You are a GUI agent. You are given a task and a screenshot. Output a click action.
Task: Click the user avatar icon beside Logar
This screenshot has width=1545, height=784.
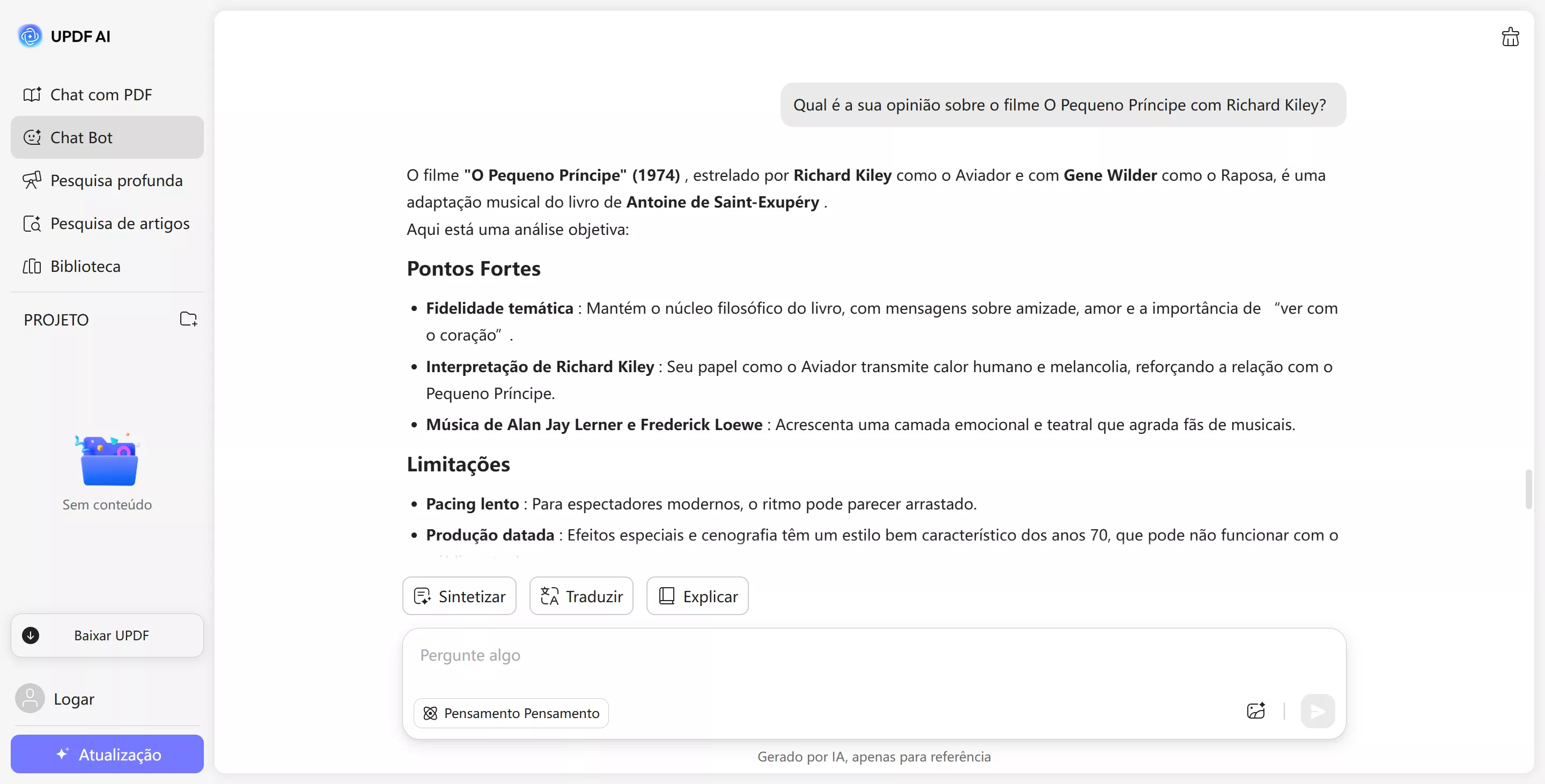(30, 698)
